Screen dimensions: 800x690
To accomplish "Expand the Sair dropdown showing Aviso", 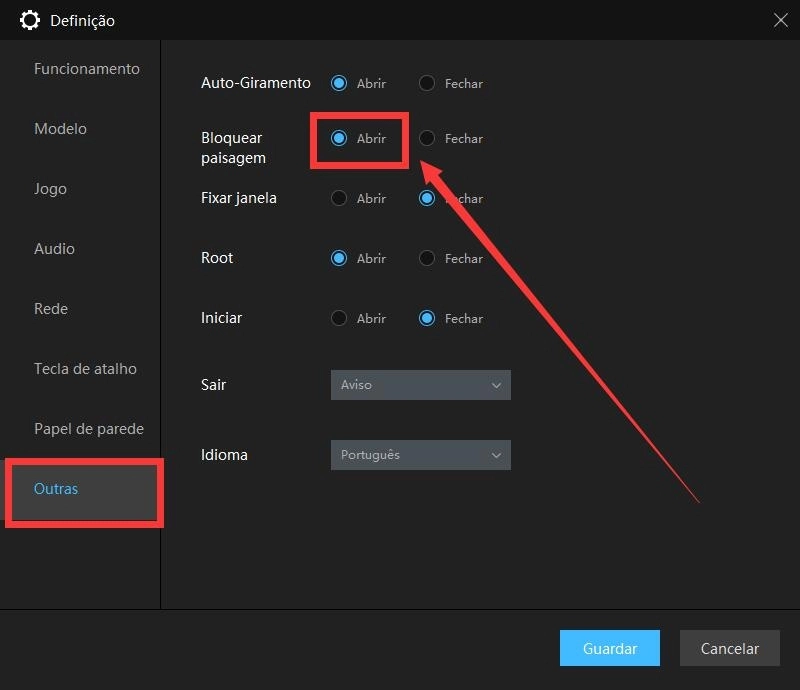I will (420, 385).
